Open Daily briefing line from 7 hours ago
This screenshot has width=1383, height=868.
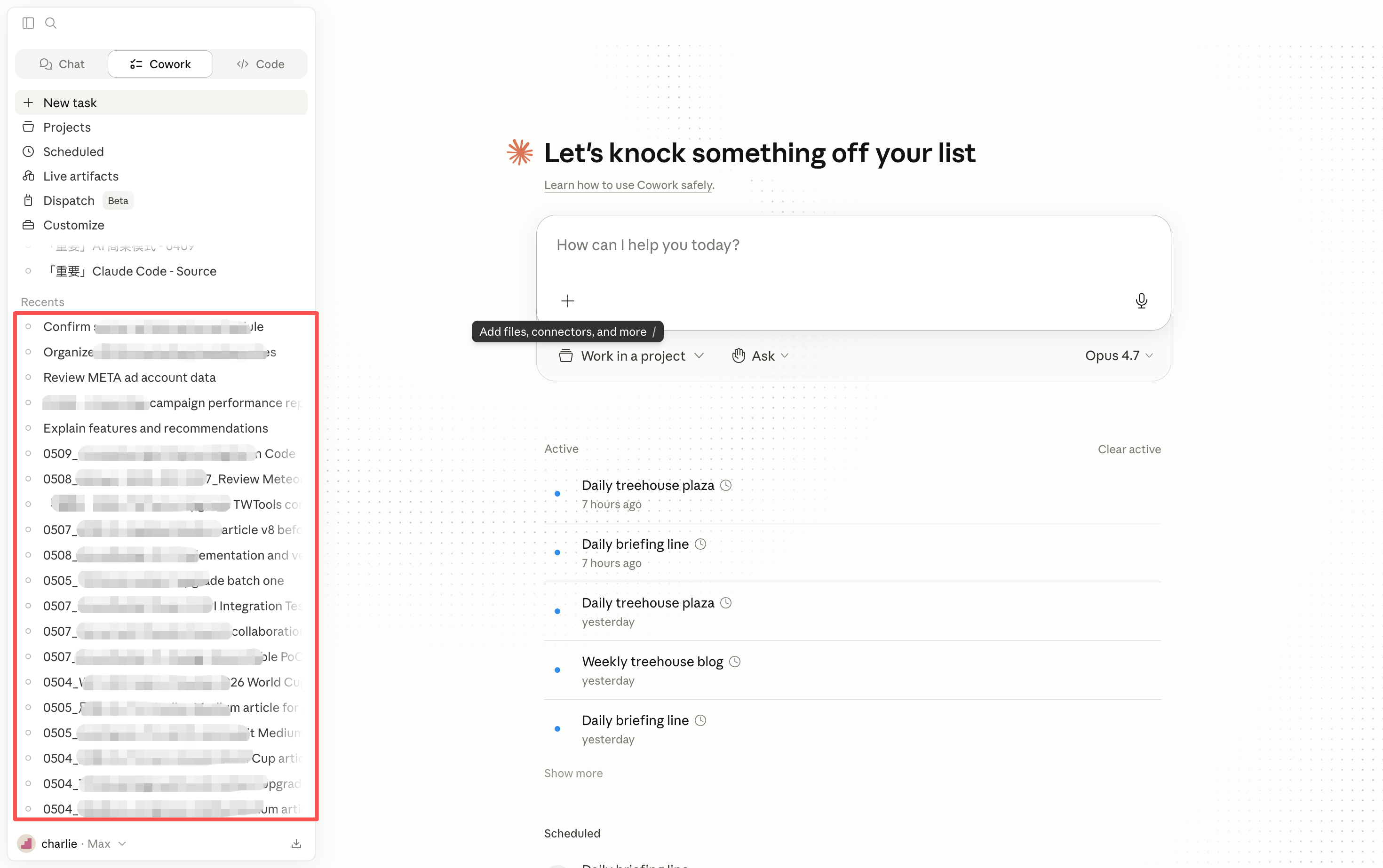pos(853,553)
